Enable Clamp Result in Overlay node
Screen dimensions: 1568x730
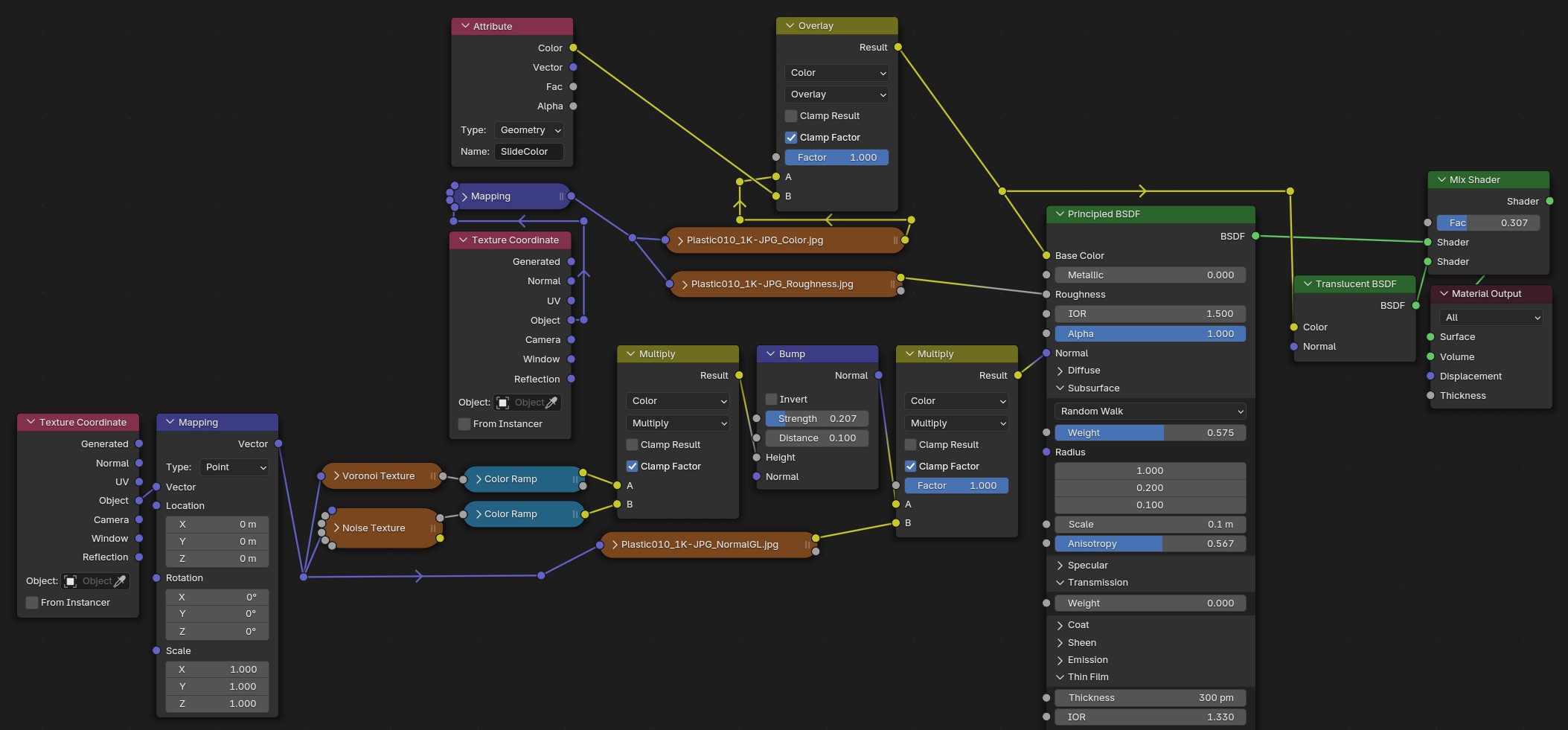[x=791, y=116]
